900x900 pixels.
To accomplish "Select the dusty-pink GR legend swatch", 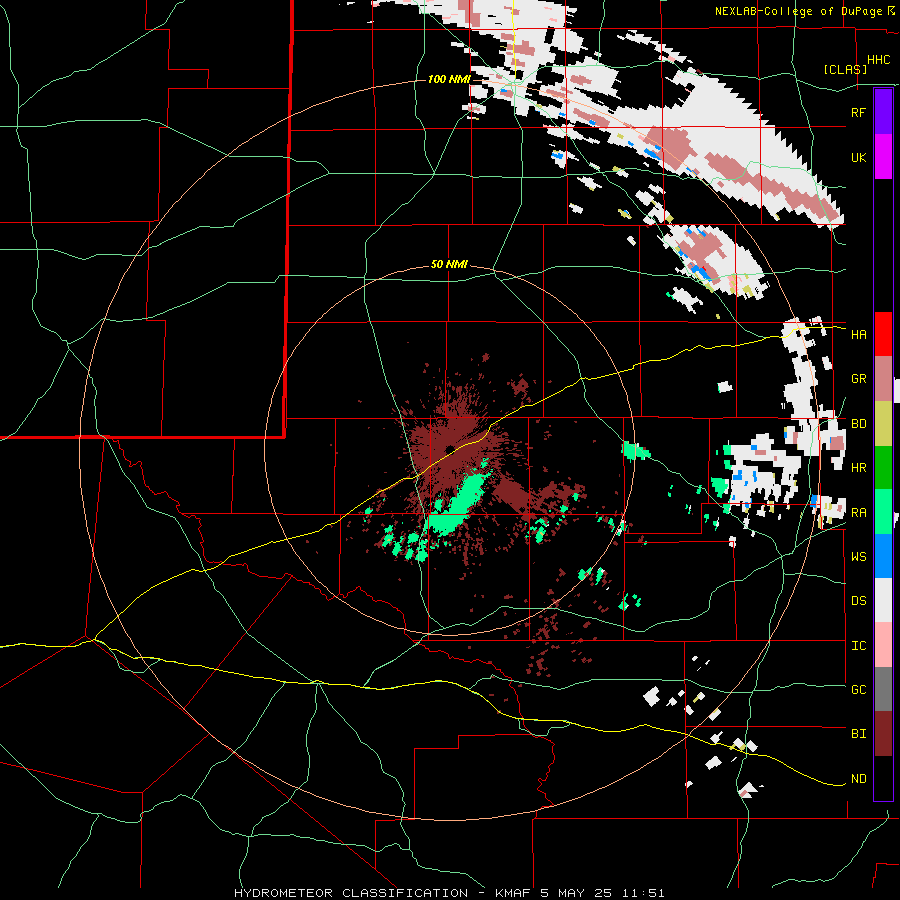I will [883, 378].
